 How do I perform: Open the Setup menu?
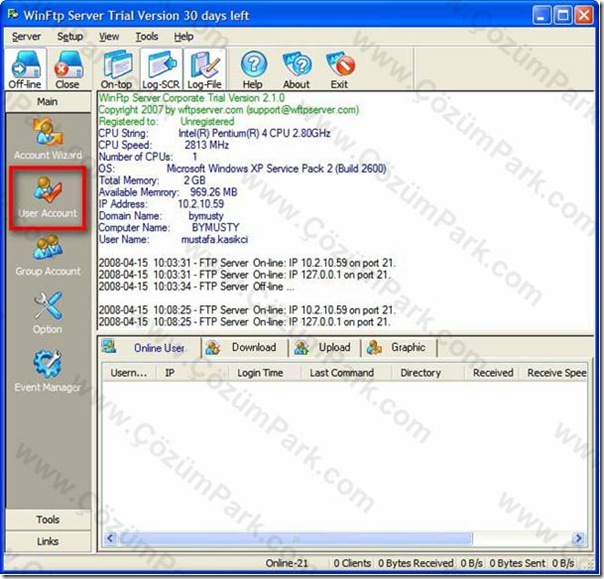click(x=70, y=37)
